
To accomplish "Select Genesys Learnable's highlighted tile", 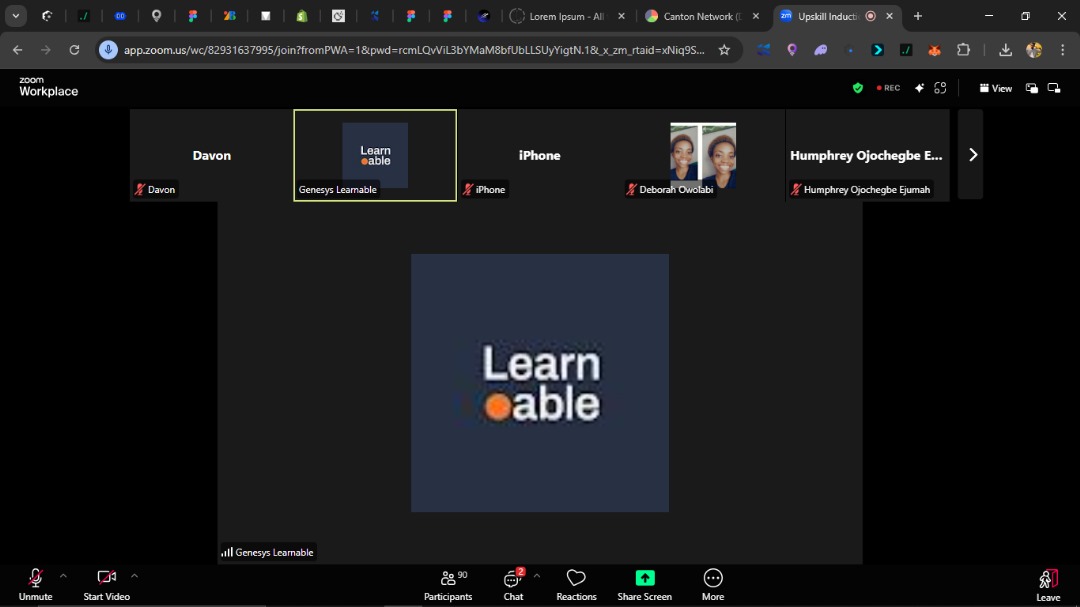I will click(375, 155).
